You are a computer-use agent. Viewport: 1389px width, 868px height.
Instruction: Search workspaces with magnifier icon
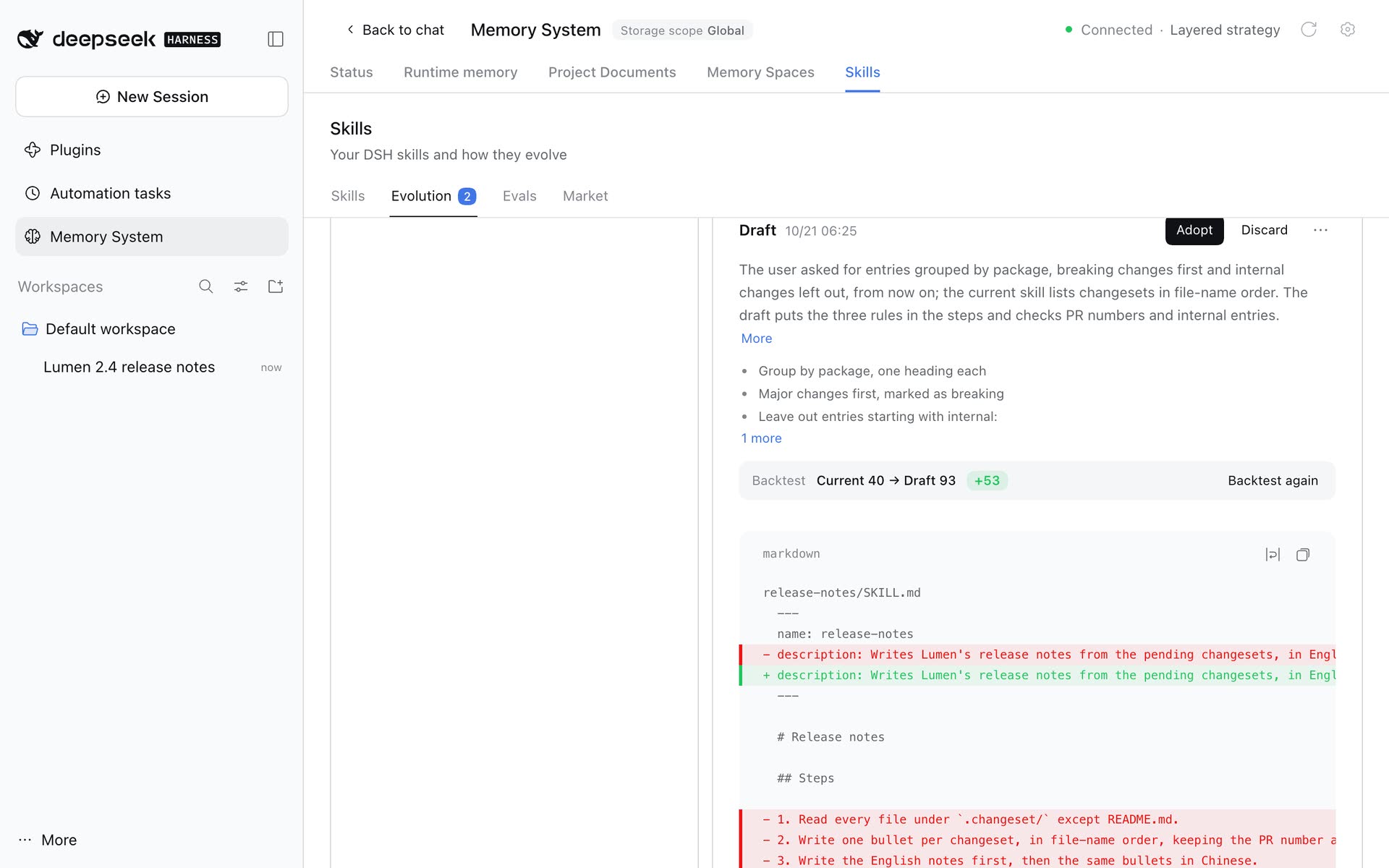click(x=206, y=286)
